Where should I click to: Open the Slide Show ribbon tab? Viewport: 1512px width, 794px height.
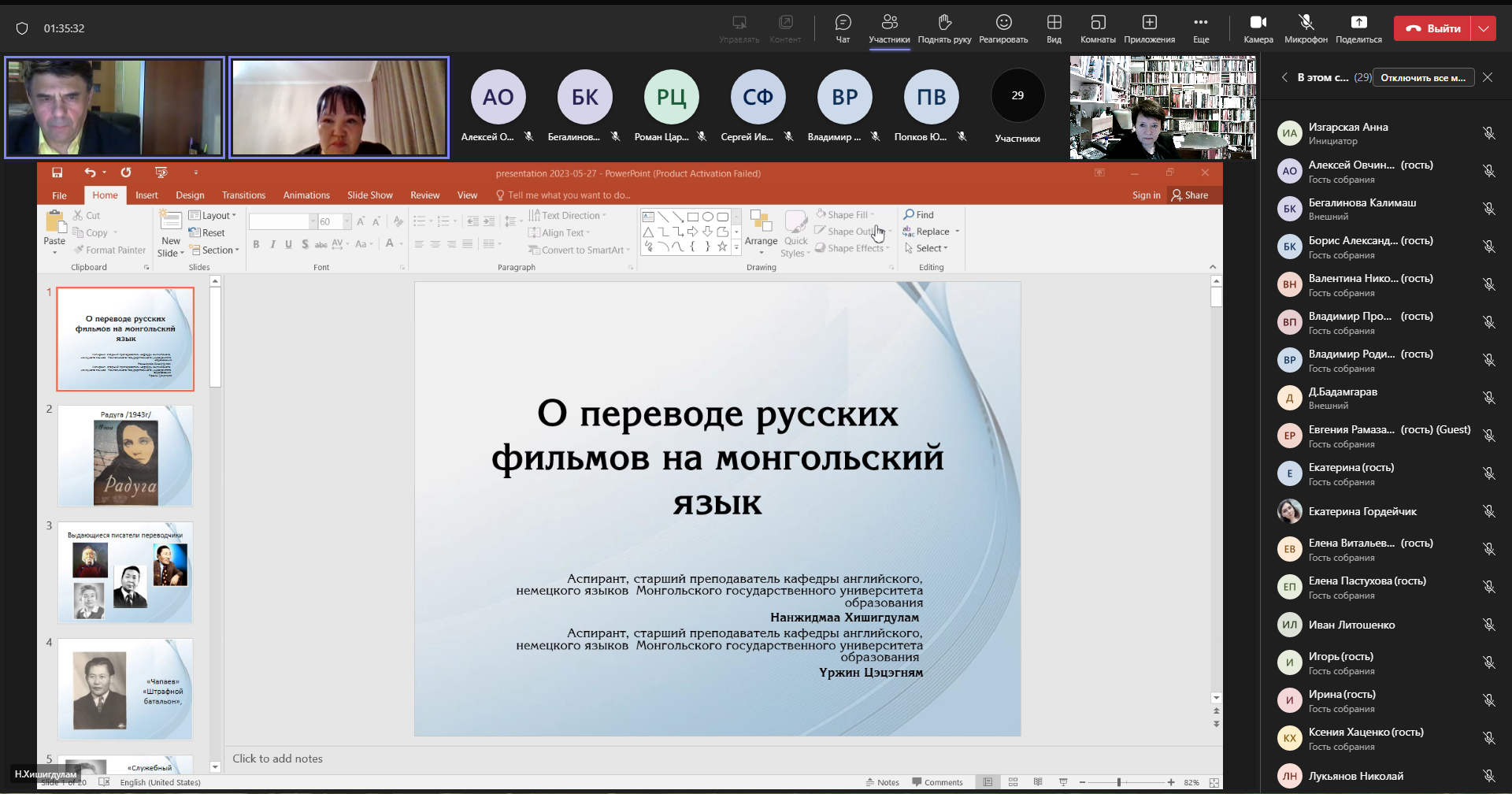369,195
